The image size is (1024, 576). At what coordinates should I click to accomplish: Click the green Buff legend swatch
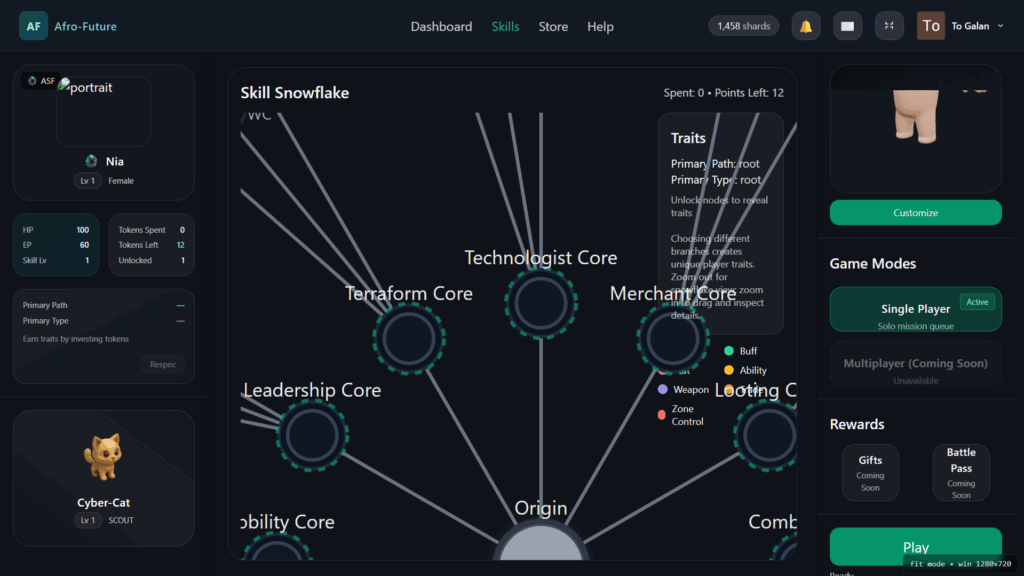click(729, 351)
